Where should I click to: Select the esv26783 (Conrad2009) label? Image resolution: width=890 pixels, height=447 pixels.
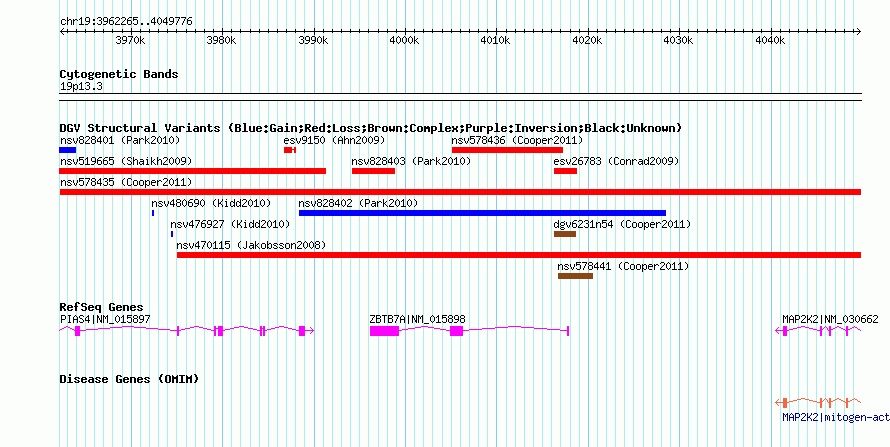click(x=616, y=161)
